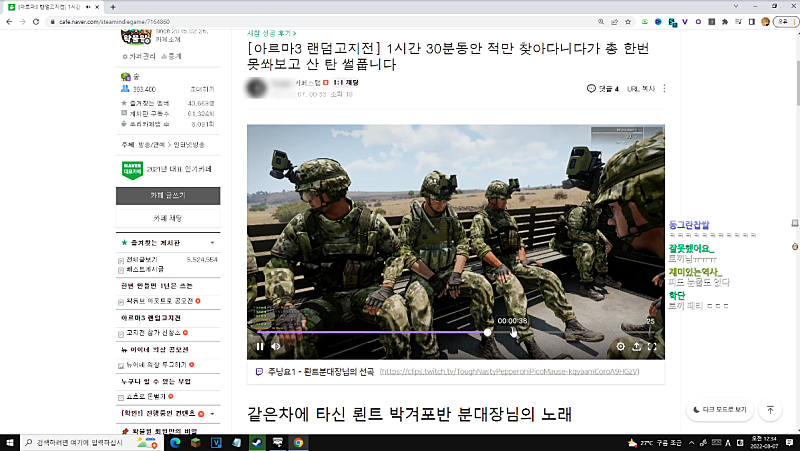Open the tab search chevron dropdown
This screenshot has height=451, width=800.
pos(736,6)
